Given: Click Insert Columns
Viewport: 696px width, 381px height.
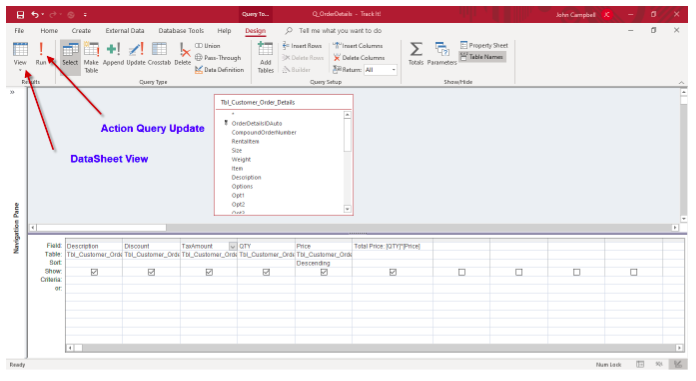Looking at the screenshot, I should (358, 46).
